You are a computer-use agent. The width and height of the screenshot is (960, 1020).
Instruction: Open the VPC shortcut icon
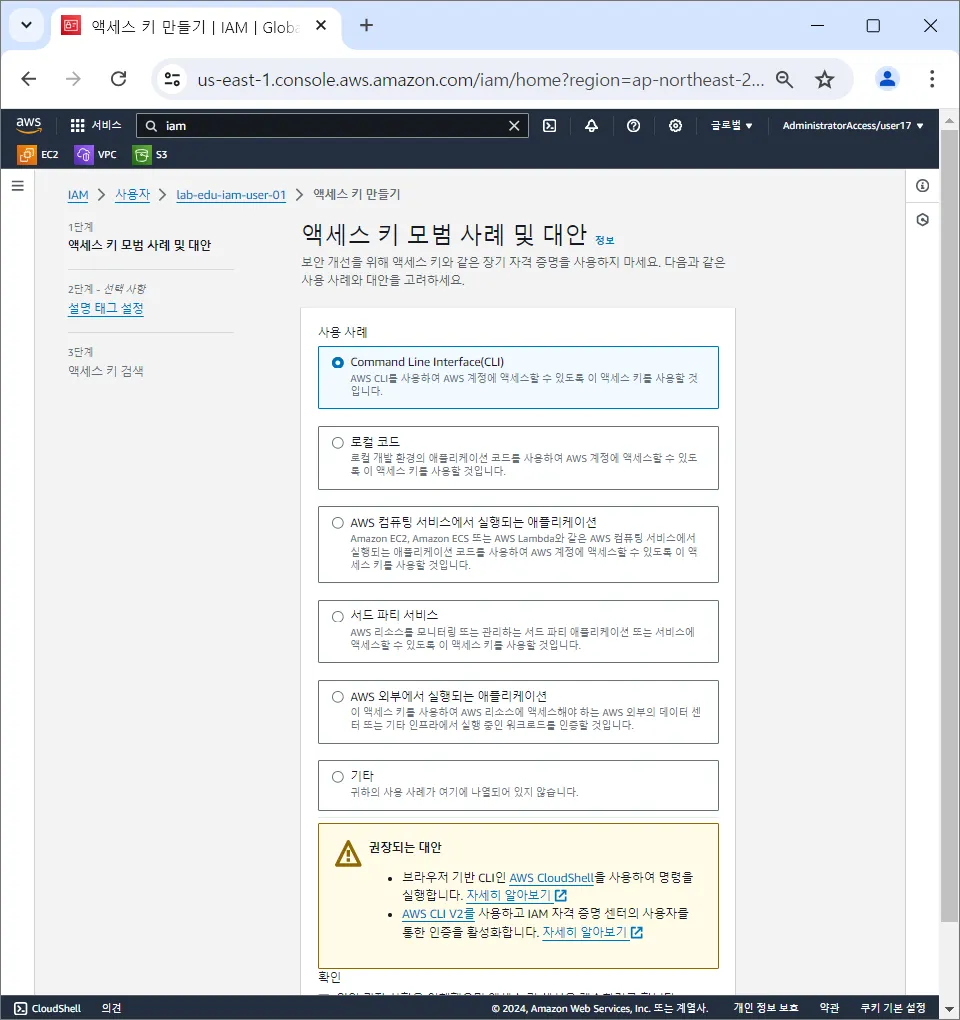84,155
